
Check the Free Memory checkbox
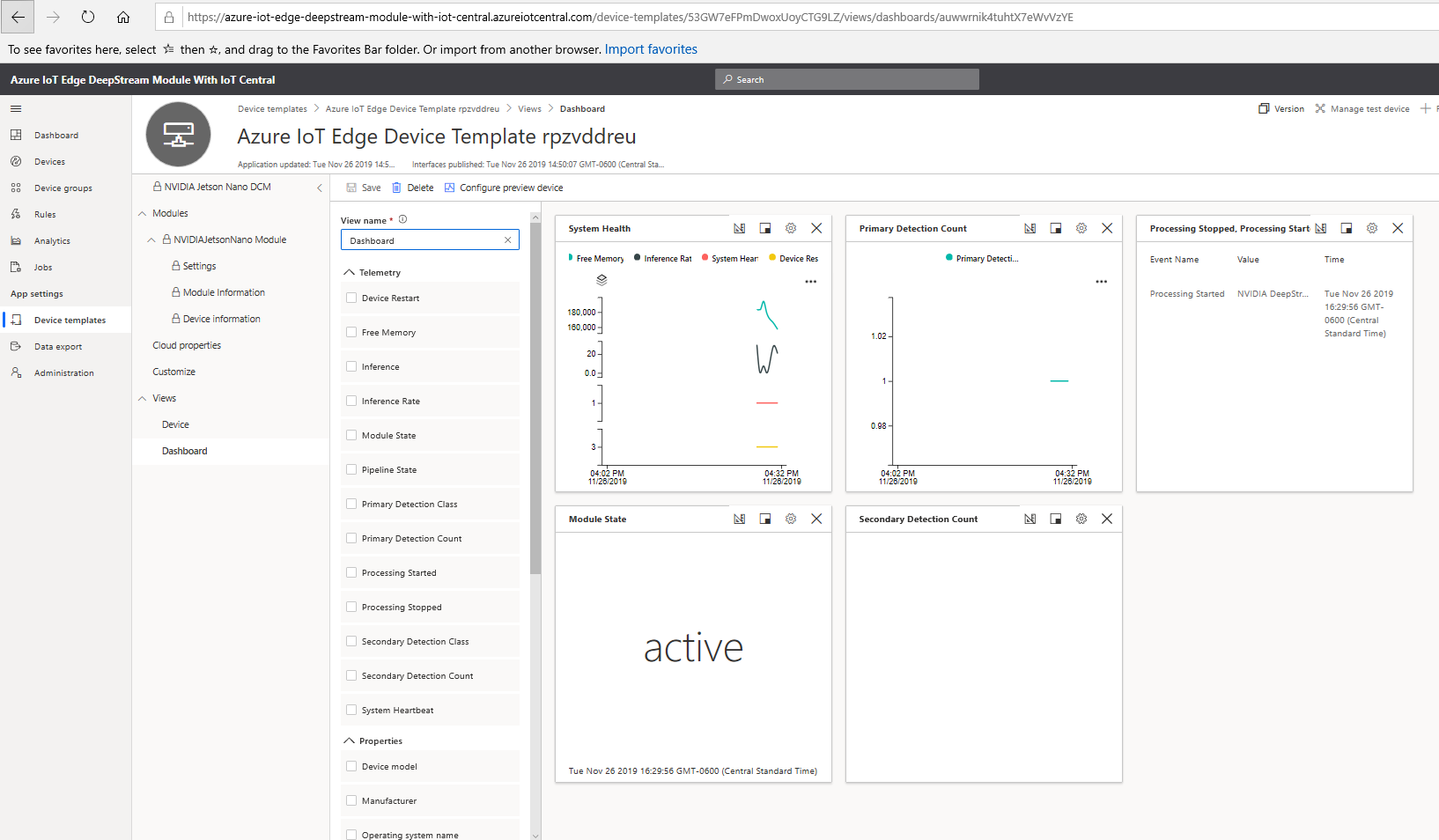[352, 332]
